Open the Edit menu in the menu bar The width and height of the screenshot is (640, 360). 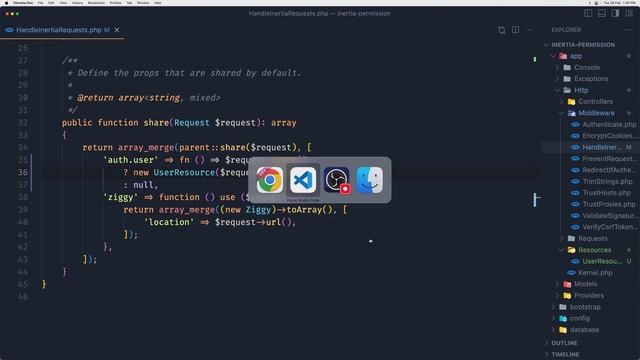[51, 3]
